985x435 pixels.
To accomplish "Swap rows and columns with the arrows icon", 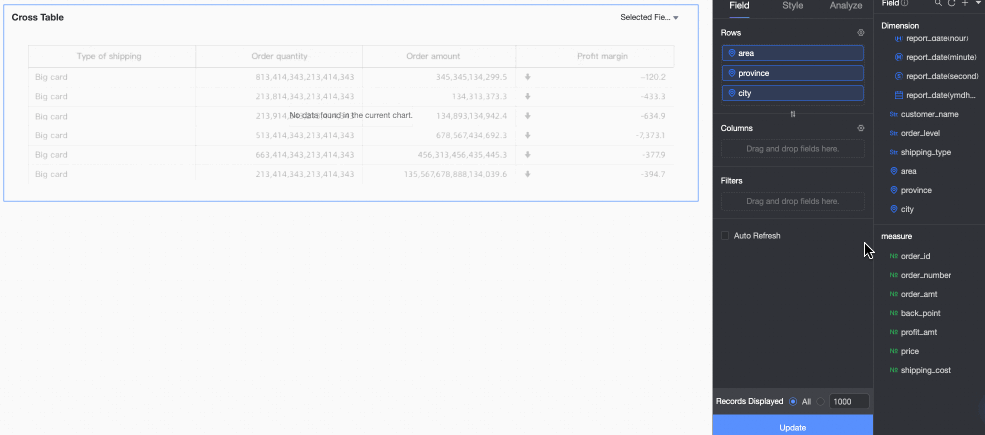I will pyautogui.click(x=793, y=114).
